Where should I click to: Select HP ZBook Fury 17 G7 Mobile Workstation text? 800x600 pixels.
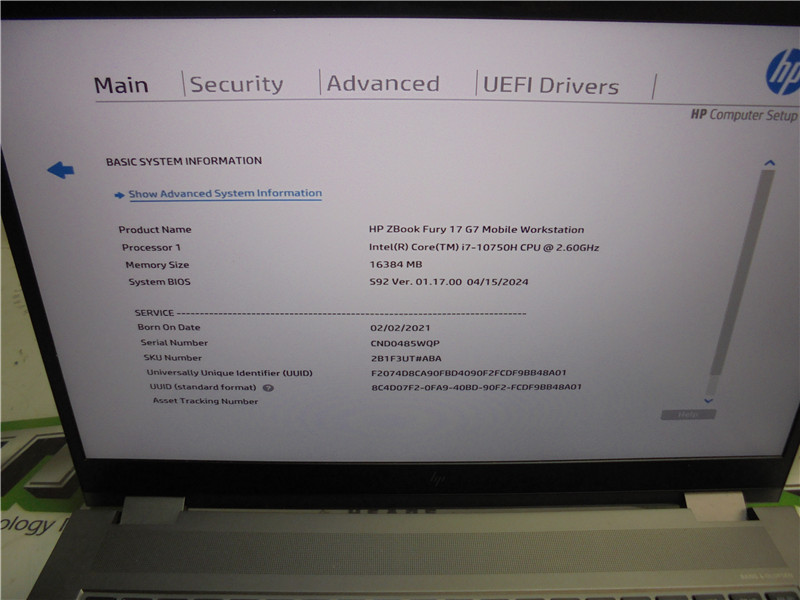[477, 230]
